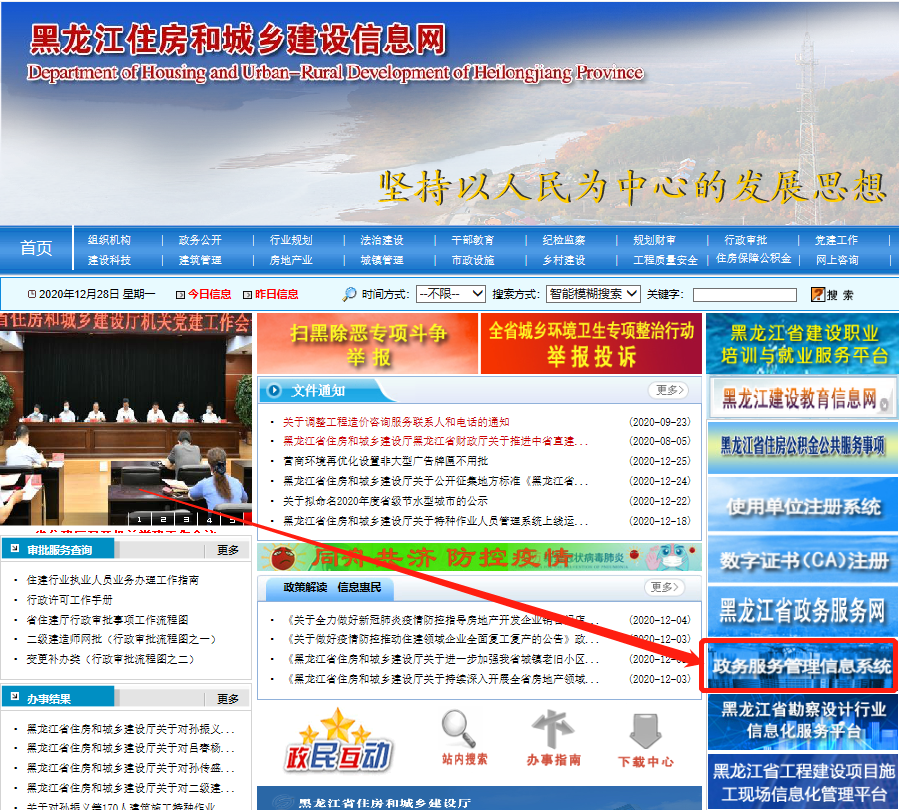Open the 行政许可工作手册 link
Image resolution: width=899 pixels, height=810 pixels.
pos(70,600)
